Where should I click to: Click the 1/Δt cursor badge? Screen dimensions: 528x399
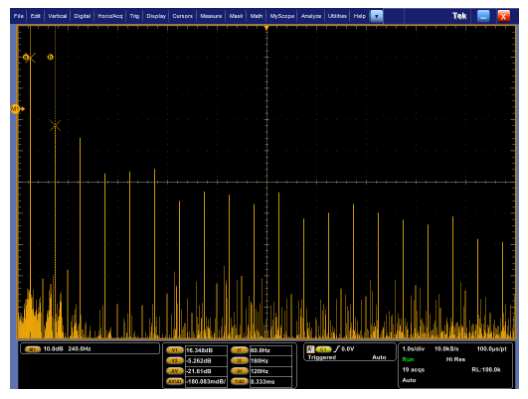[239, 381]
